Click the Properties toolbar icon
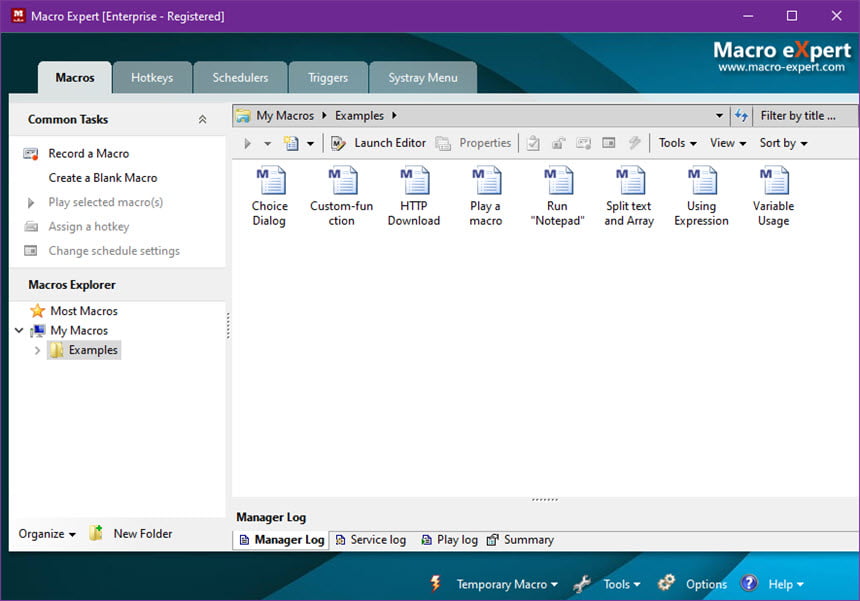Screen dimensions: 860x601 coord(443,143)
